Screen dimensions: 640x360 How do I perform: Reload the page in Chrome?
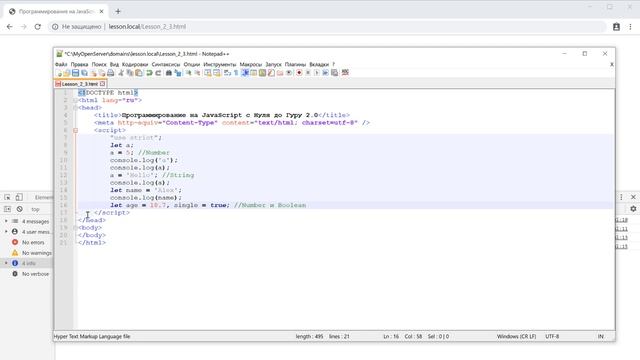pos(38,27)
